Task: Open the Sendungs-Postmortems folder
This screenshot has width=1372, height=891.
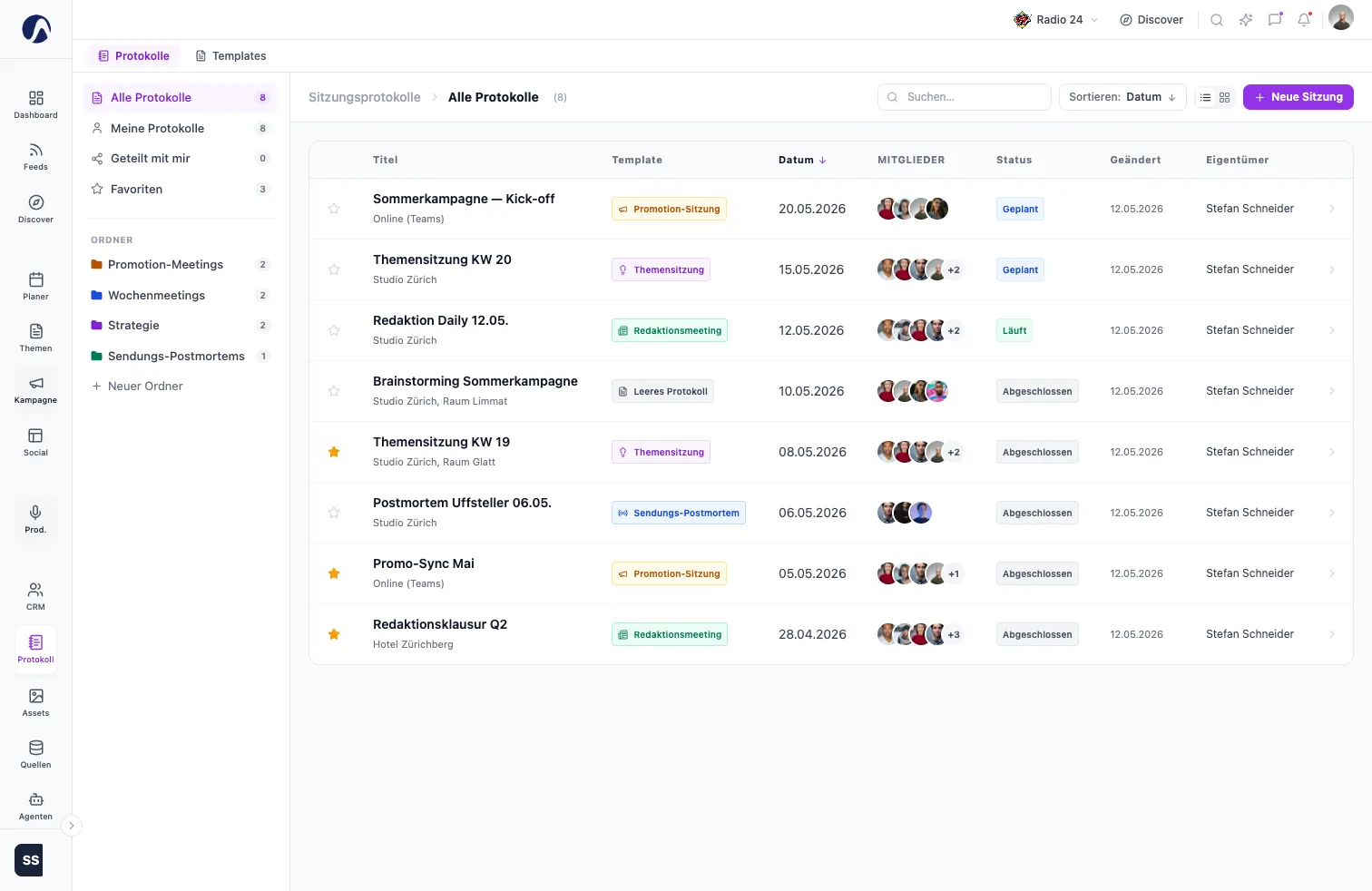Action: 181,356
